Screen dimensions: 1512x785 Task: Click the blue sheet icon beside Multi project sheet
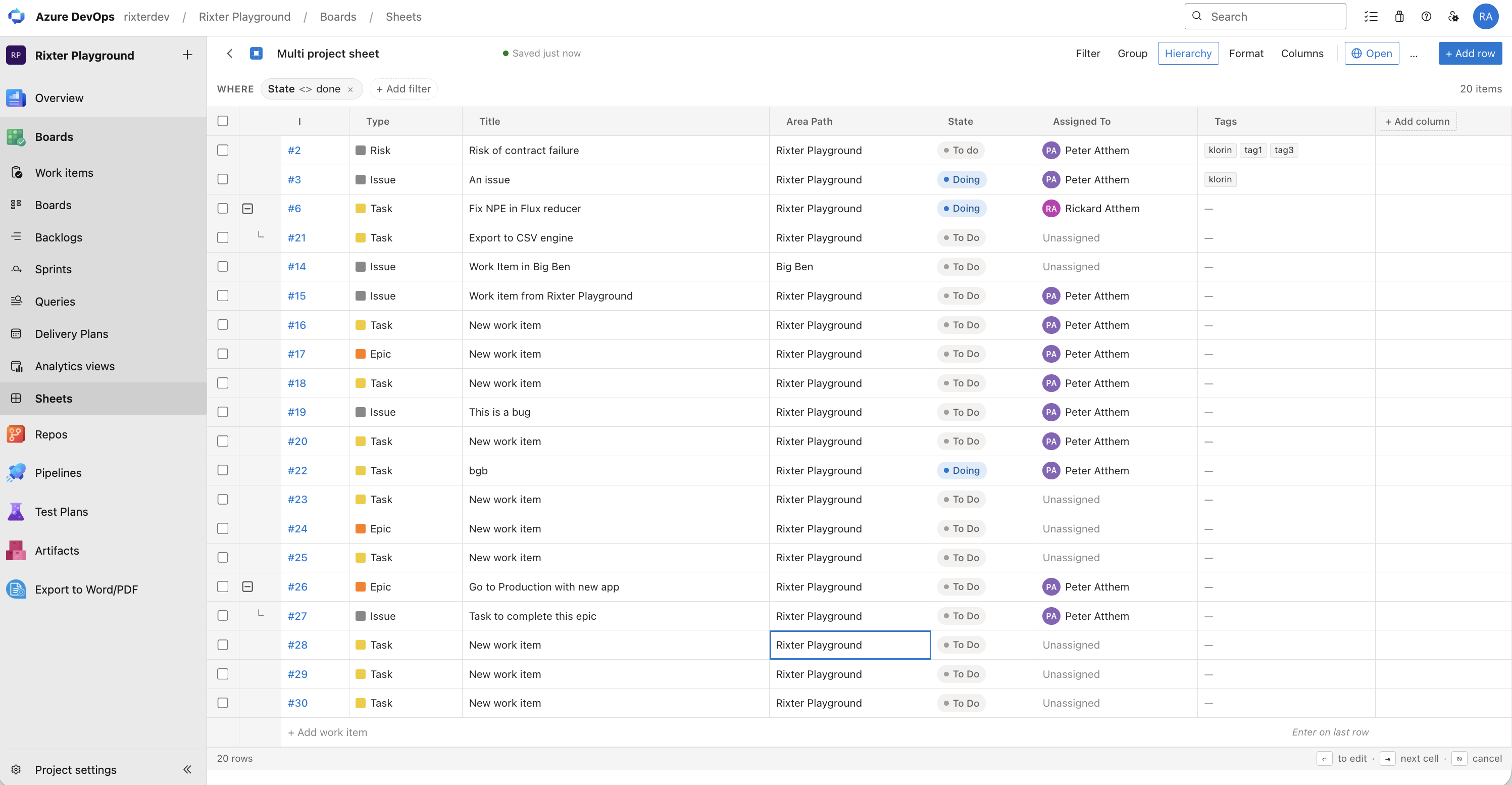point(256,54)
